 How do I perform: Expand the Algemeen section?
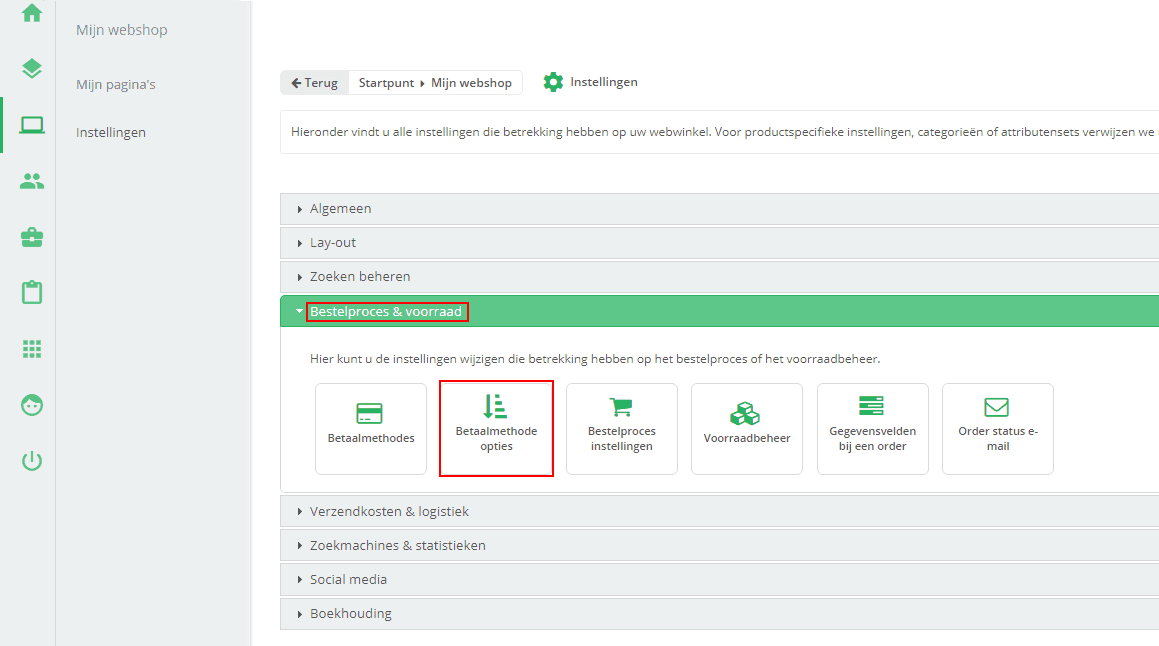coord(341,209)
